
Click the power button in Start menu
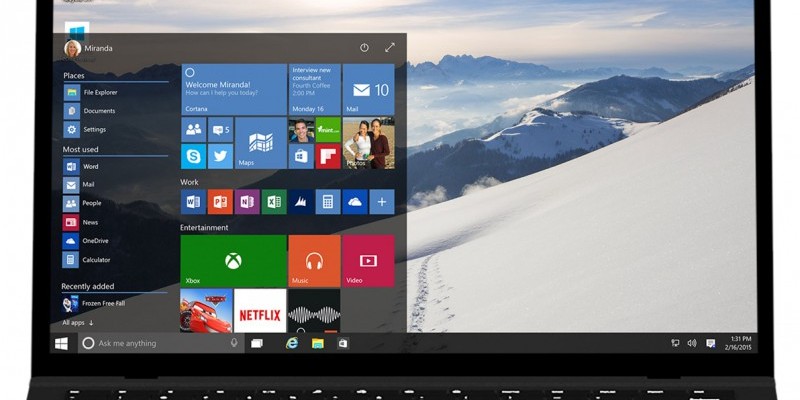(364, 47)
